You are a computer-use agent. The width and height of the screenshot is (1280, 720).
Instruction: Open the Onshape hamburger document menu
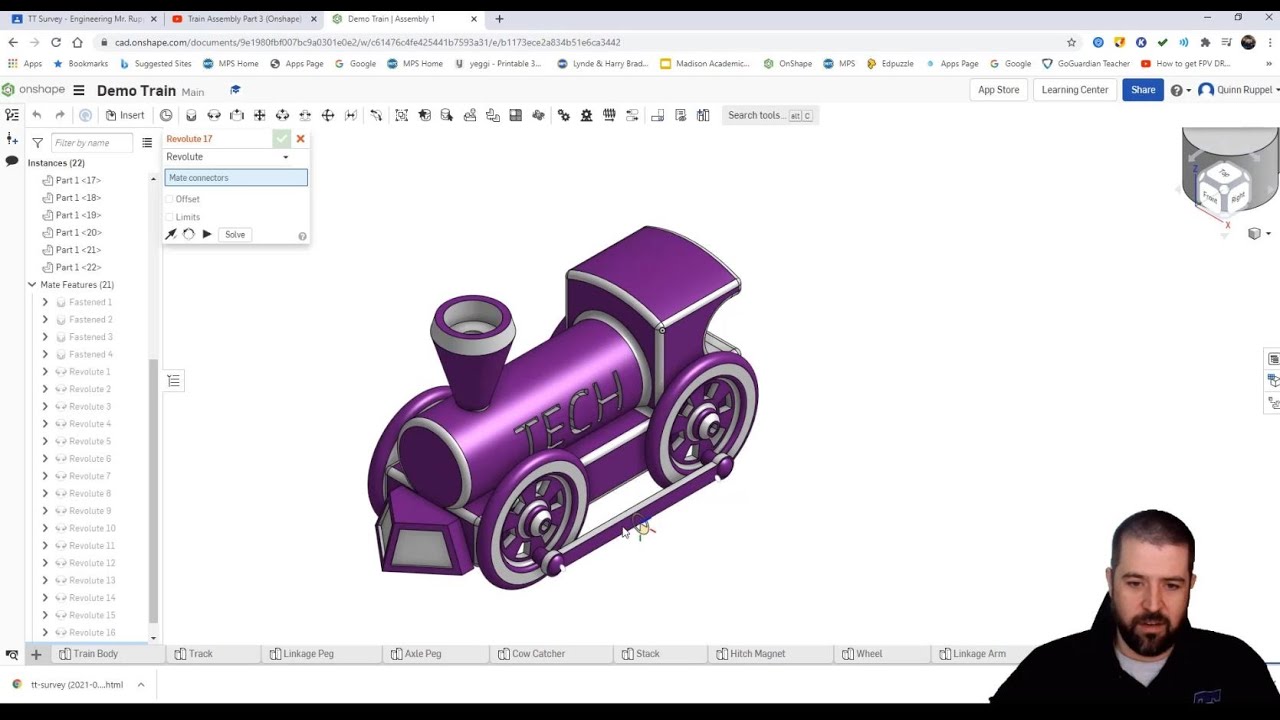[79, 90]
